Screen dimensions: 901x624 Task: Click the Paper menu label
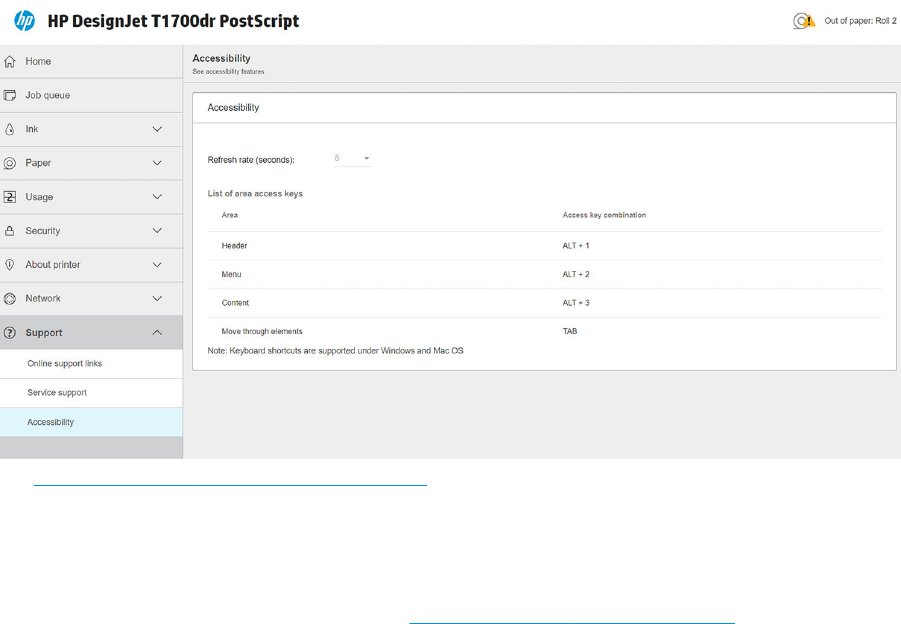[38, 163]
